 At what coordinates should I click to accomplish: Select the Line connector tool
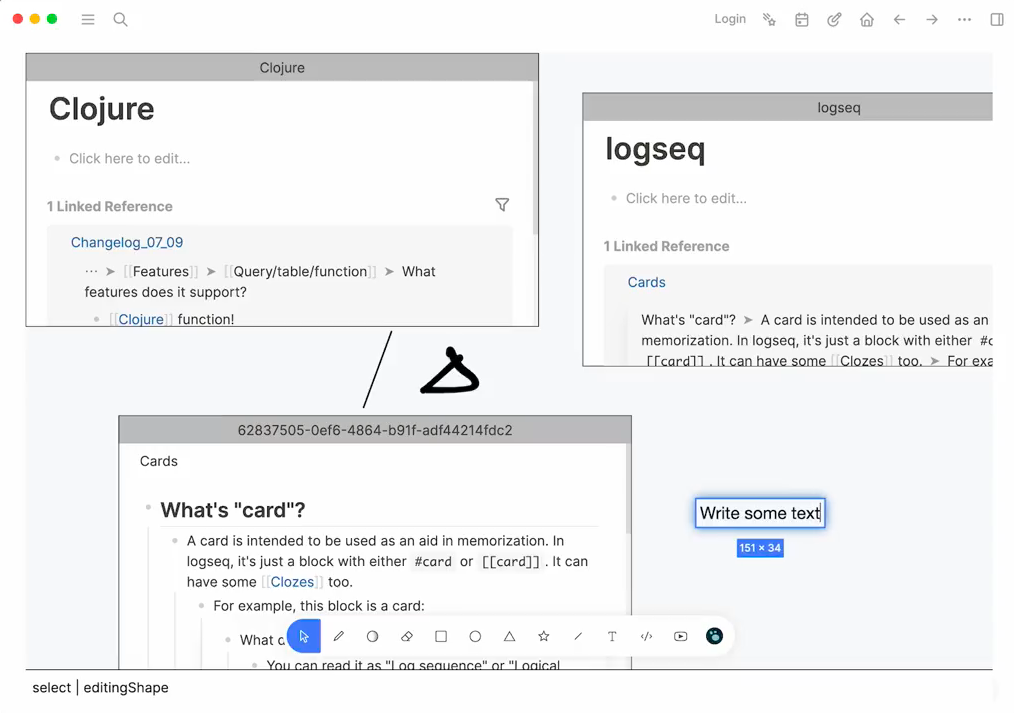pos(578,636)
